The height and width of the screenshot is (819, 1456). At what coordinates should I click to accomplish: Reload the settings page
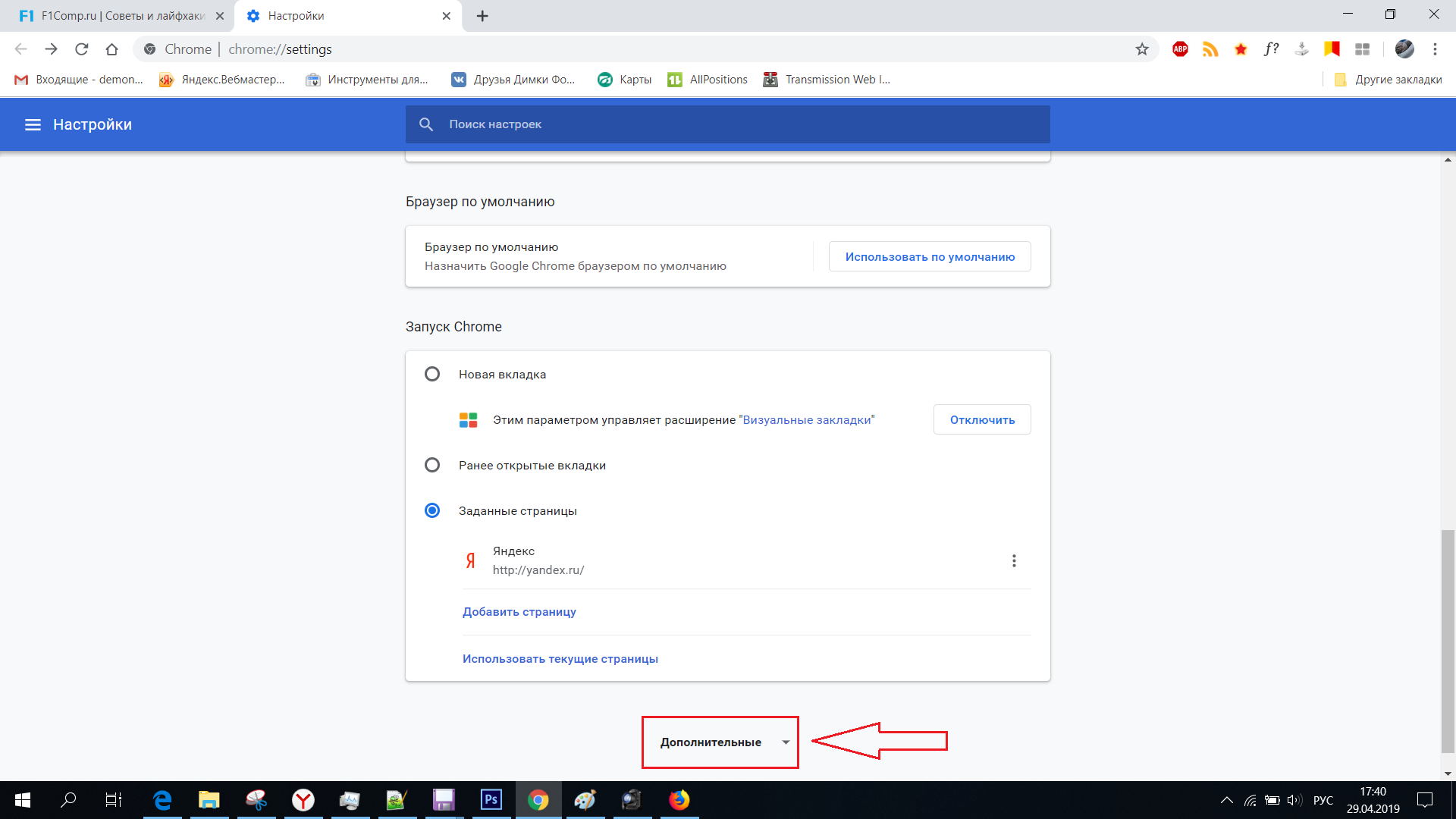[82, 49]
